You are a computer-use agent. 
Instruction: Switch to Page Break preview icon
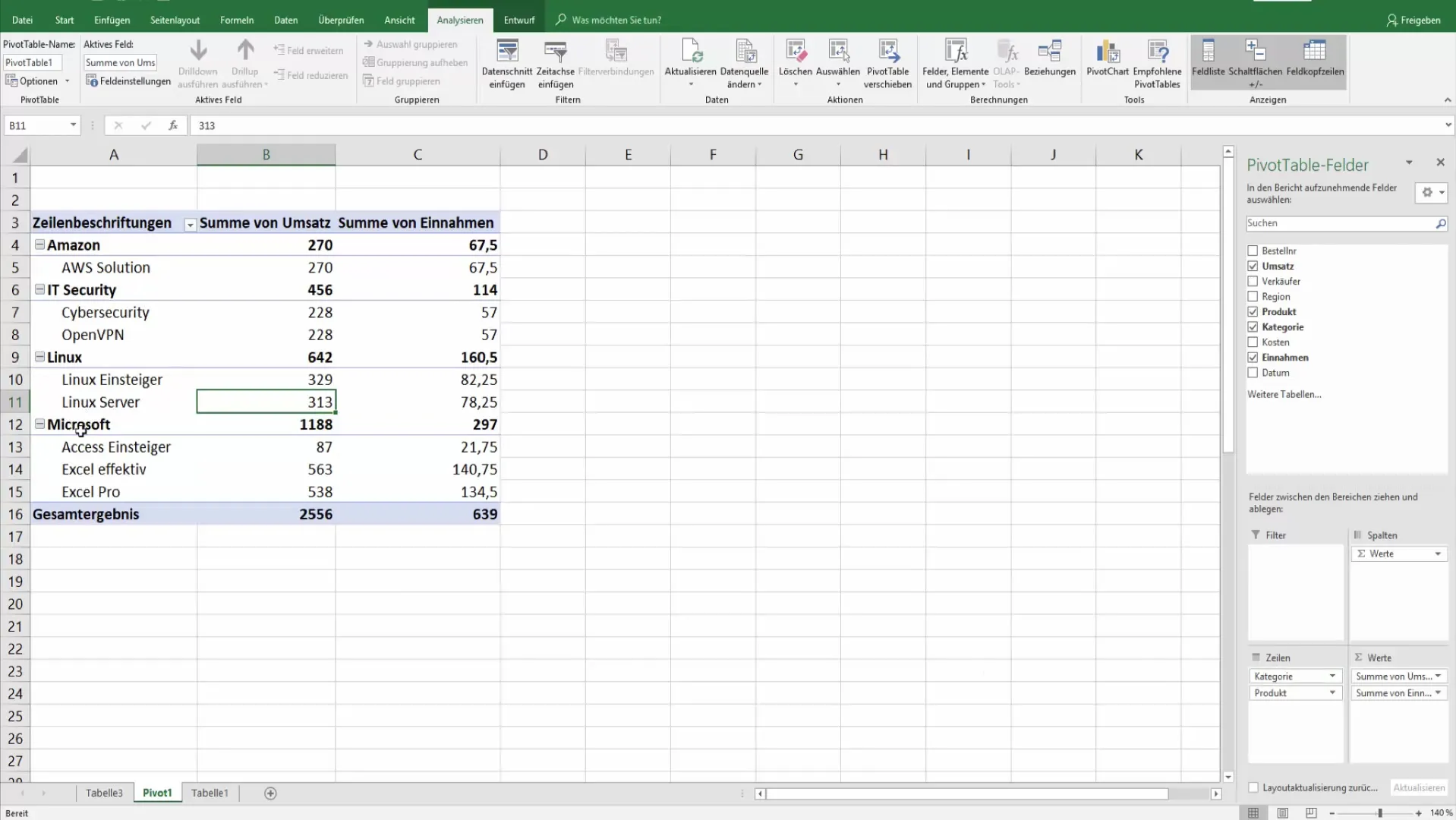tap(1311, 813)
